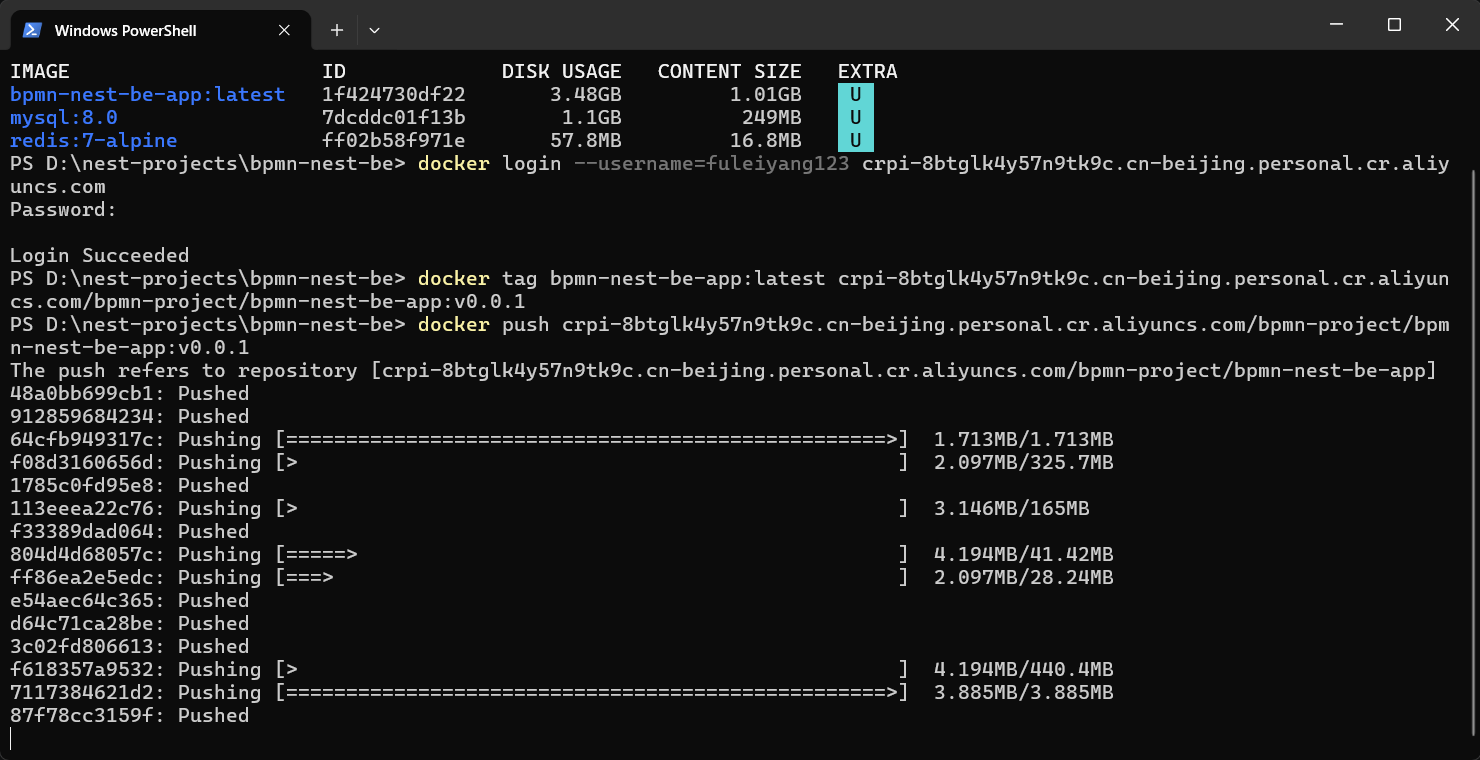Click image ID 1f424730df22
This screenshot has width=1480, height=760.
coord(394,95)
